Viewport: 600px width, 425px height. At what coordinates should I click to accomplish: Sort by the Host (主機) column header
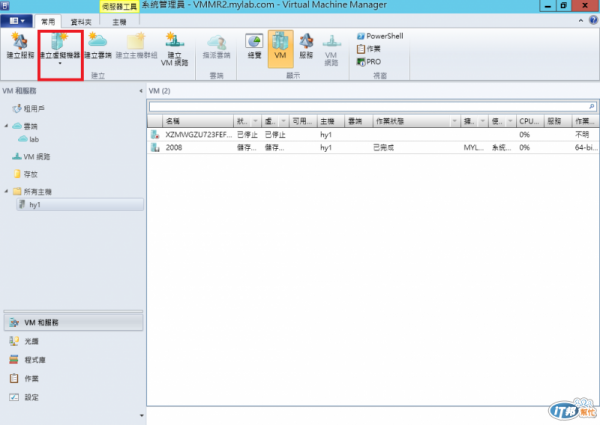(331, 121)
